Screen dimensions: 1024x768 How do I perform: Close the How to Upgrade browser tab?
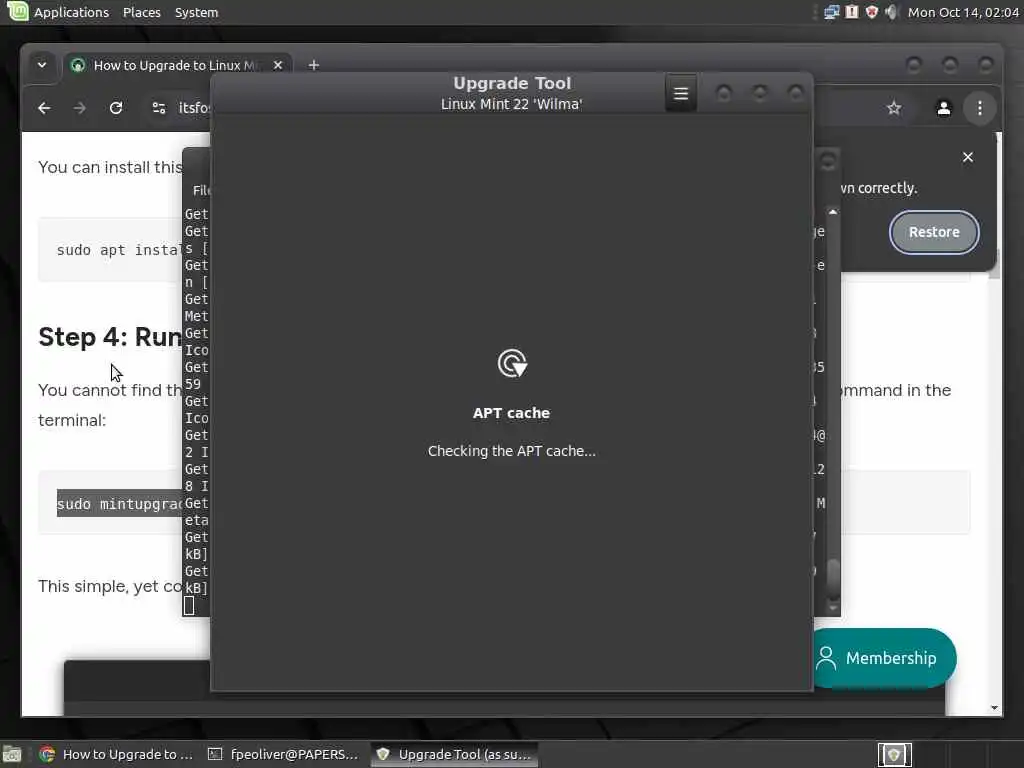pos(278,65)
